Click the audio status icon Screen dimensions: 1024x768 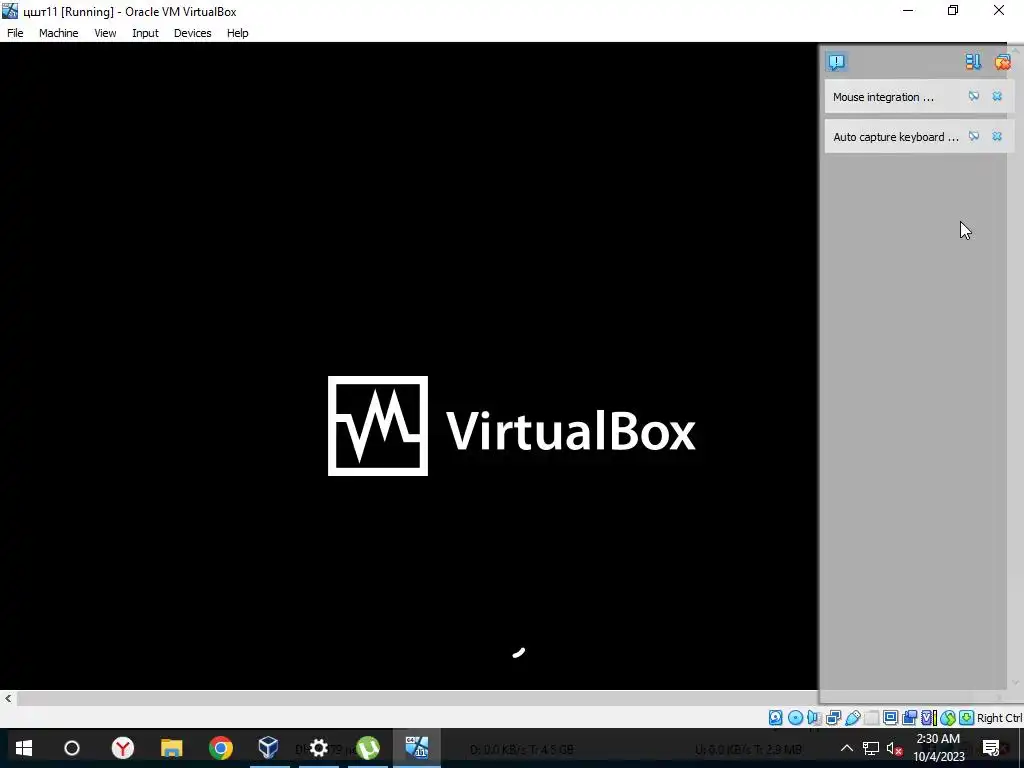pos(814,718)
